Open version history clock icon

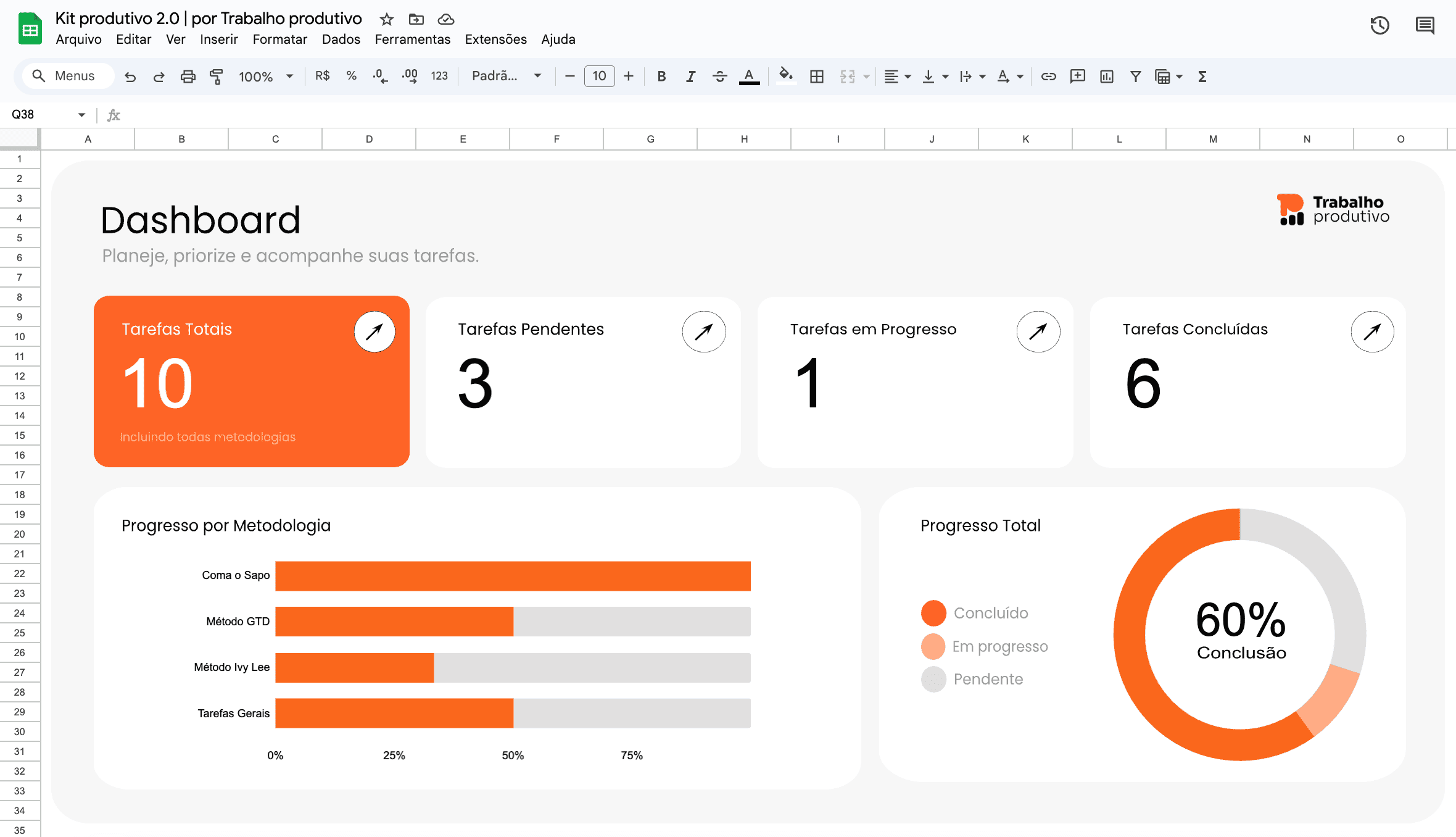[1380, 25]
